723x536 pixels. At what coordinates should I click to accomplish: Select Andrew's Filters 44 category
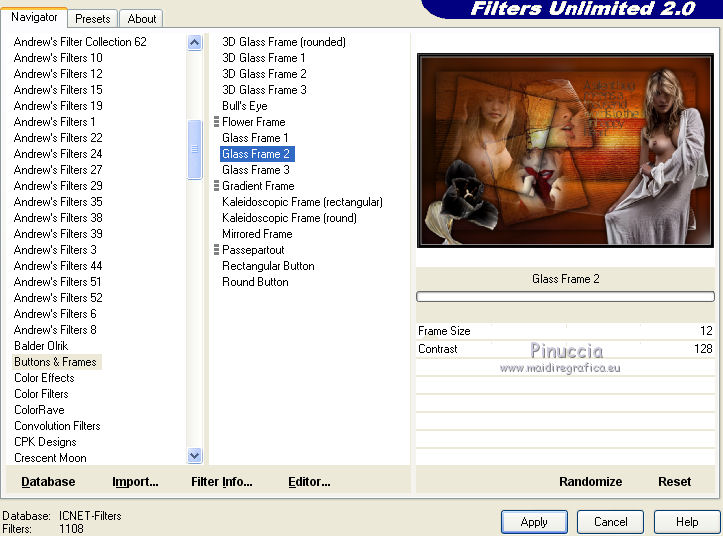(58, 266)
